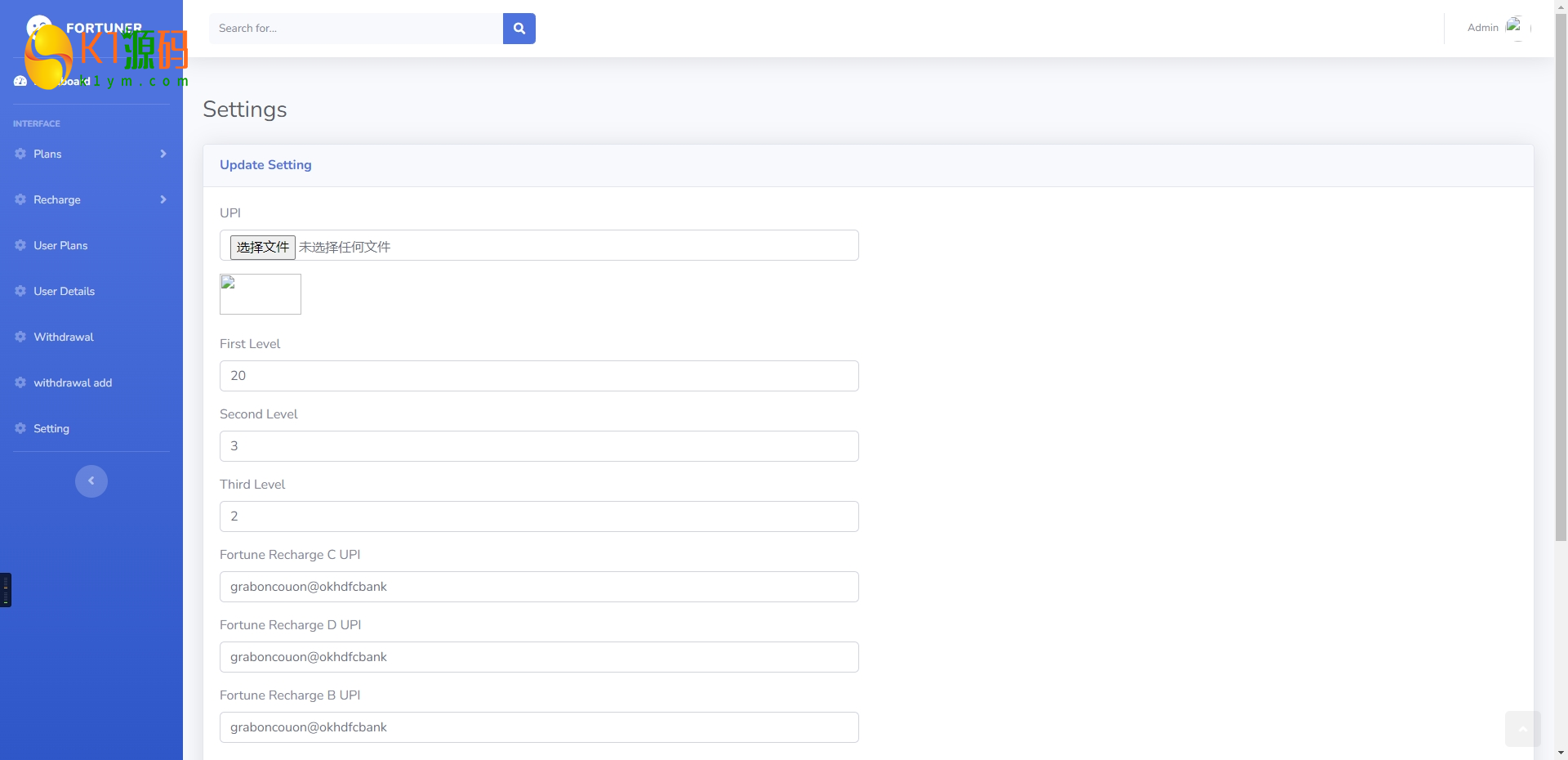Open the Admin user dropdown
Screen dimensions: 1568x760
point(1482,28)
